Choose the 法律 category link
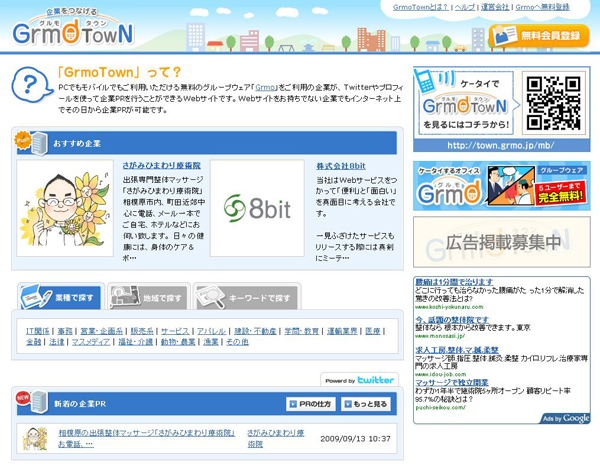600x465 pixels. (x=57, y=342)
